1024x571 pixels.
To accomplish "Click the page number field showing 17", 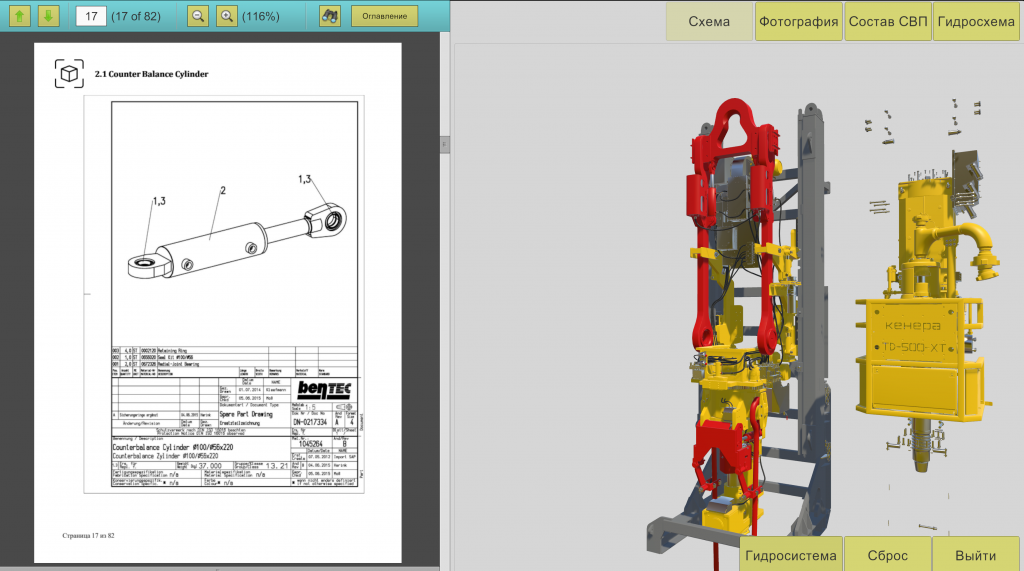I will 91,16.
